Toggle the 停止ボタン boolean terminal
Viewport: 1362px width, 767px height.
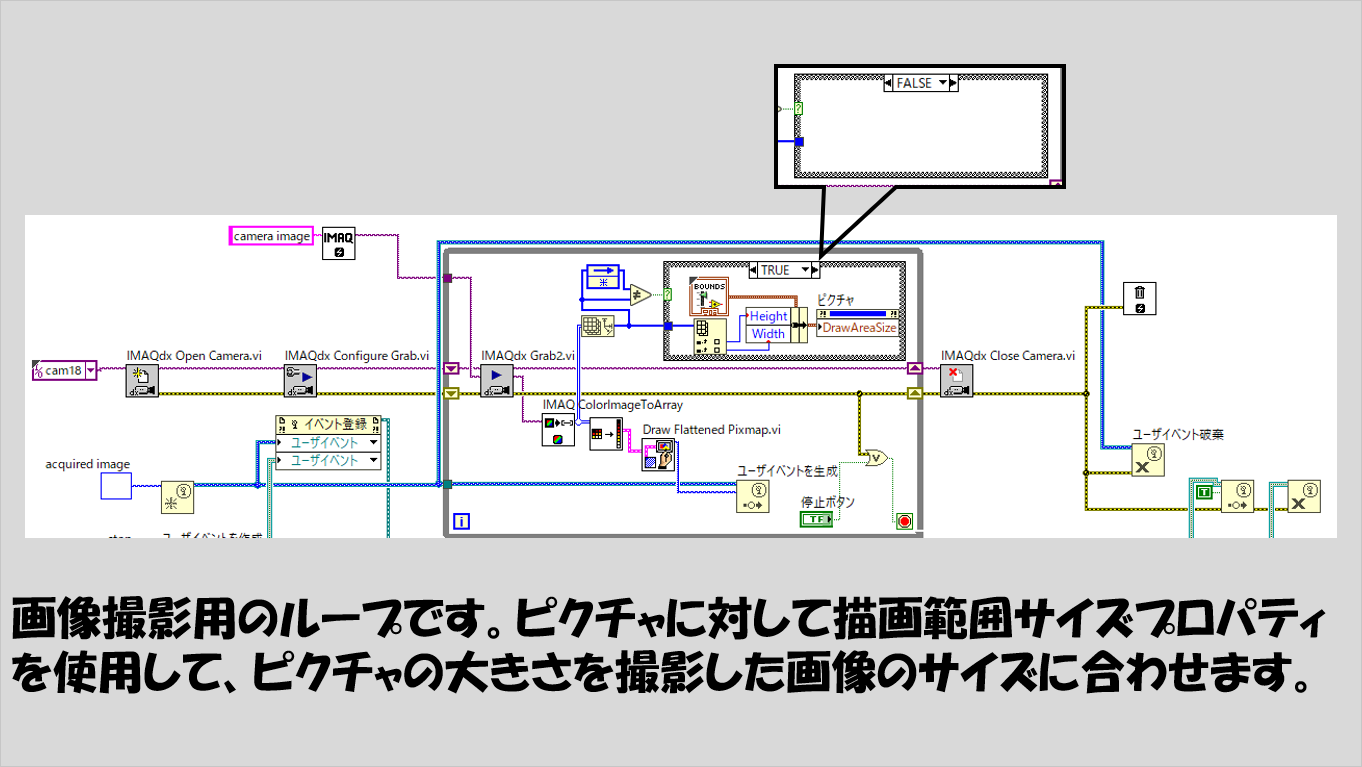816,519
